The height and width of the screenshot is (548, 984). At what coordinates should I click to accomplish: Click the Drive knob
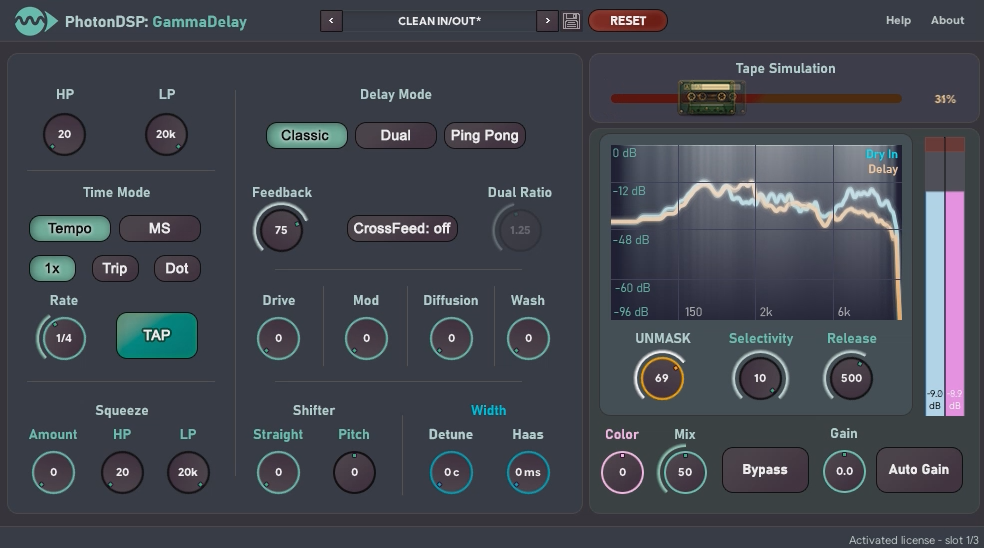click(x=278, y=338)
